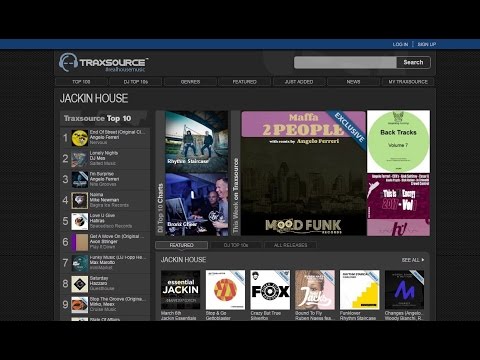This screenshot has height=360, width=480.
Task: Open the MY TRAXSOURCE menu
Action: pos(408,82)
